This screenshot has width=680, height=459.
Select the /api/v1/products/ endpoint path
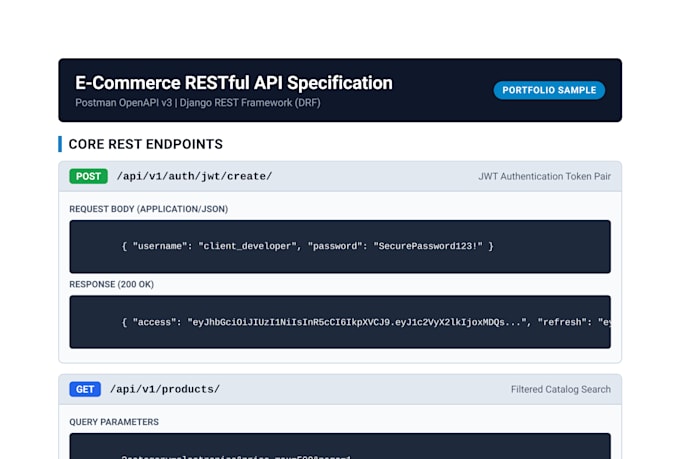coord(165,389)
